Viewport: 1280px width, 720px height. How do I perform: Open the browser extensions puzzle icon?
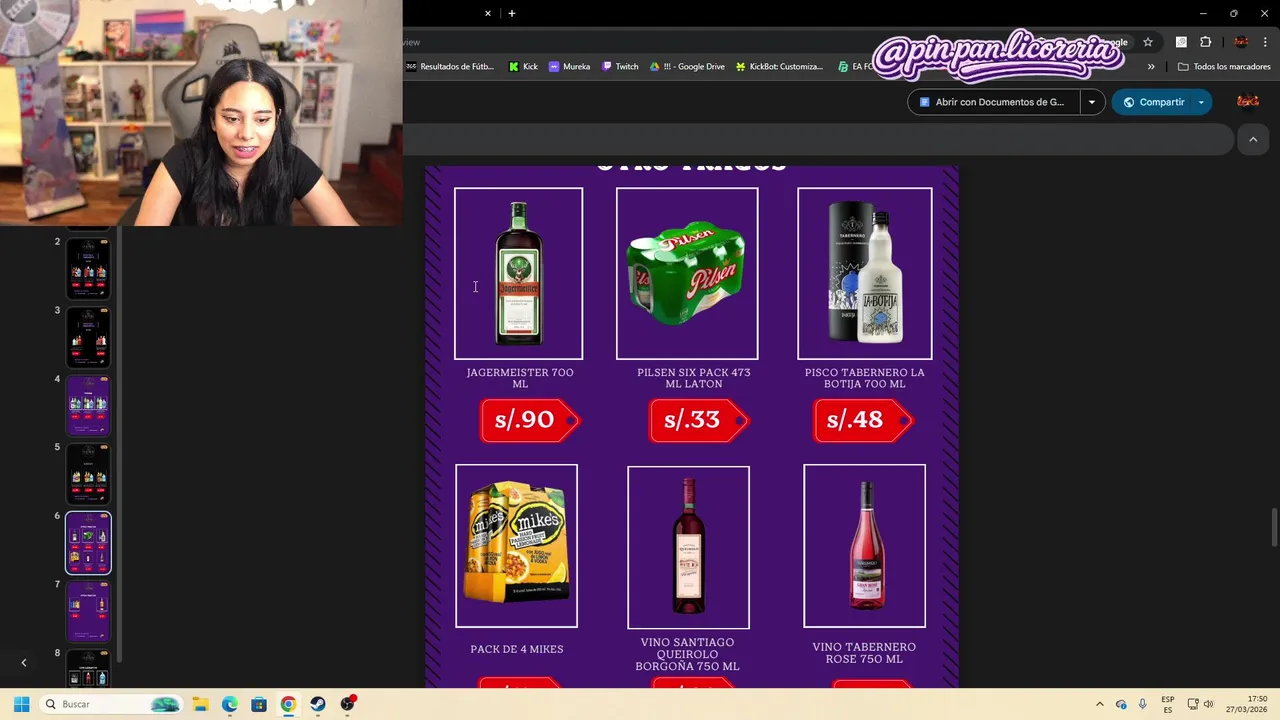1205,42
